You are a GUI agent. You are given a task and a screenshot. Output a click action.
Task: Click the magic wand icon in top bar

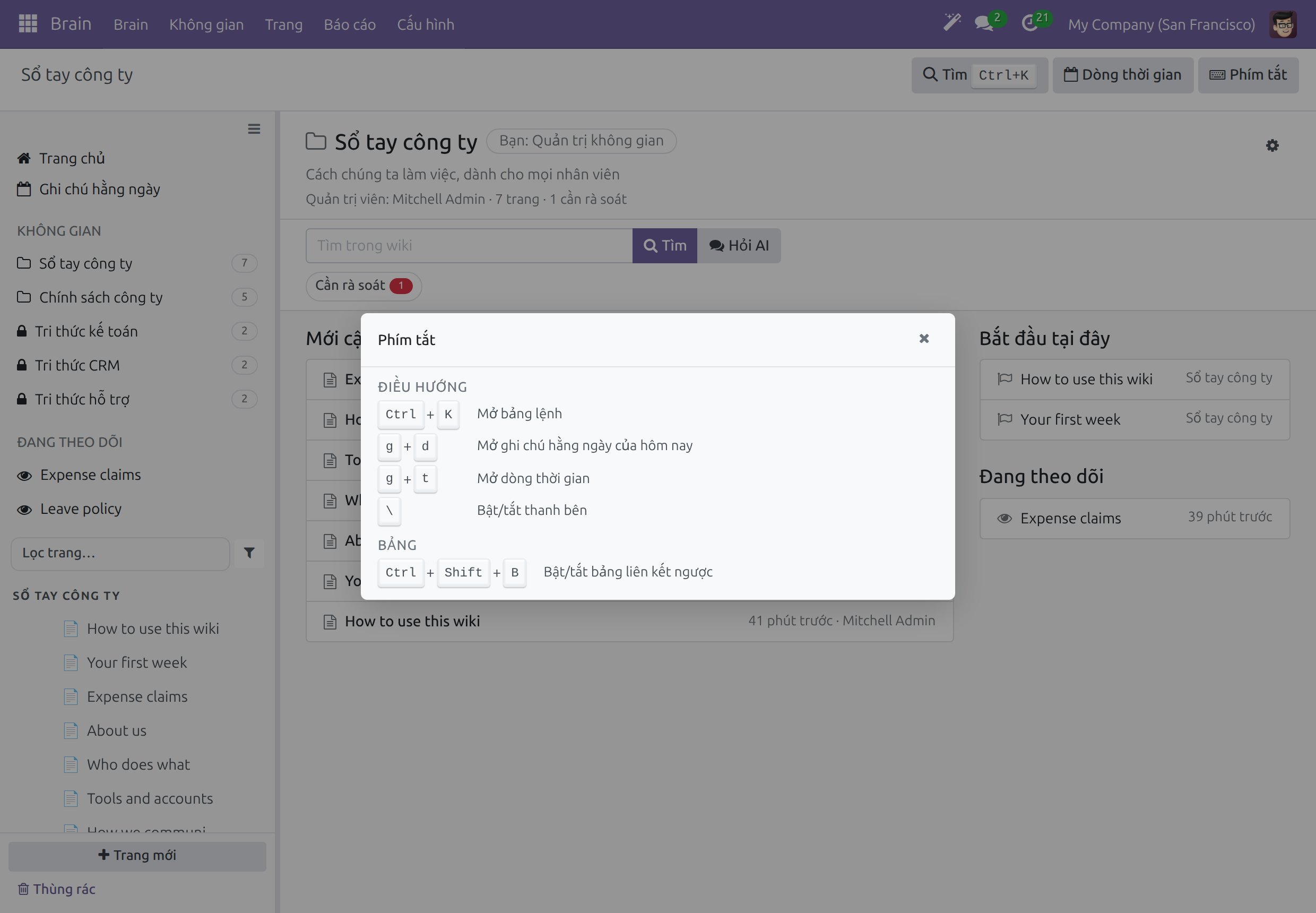click(951, 23)
